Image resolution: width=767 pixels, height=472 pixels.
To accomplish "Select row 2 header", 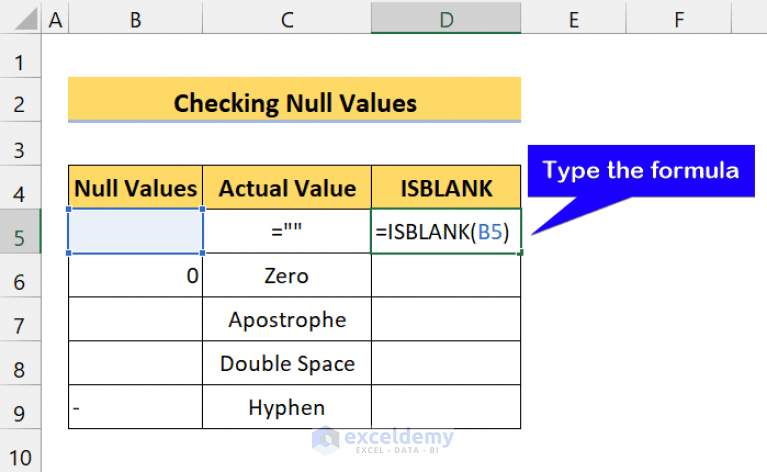I will point(19,102).
